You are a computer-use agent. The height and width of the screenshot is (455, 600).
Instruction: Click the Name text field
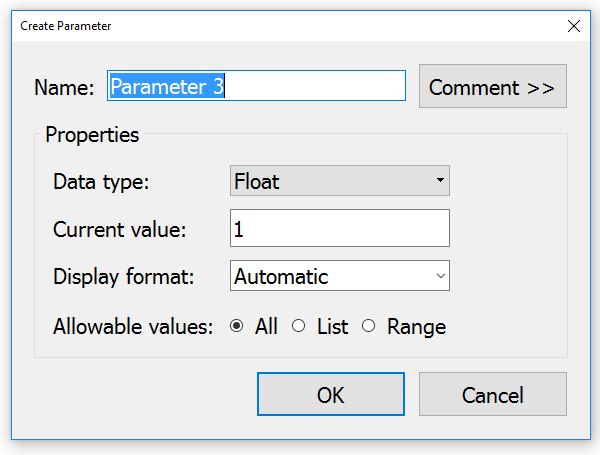tap(257, 87)
